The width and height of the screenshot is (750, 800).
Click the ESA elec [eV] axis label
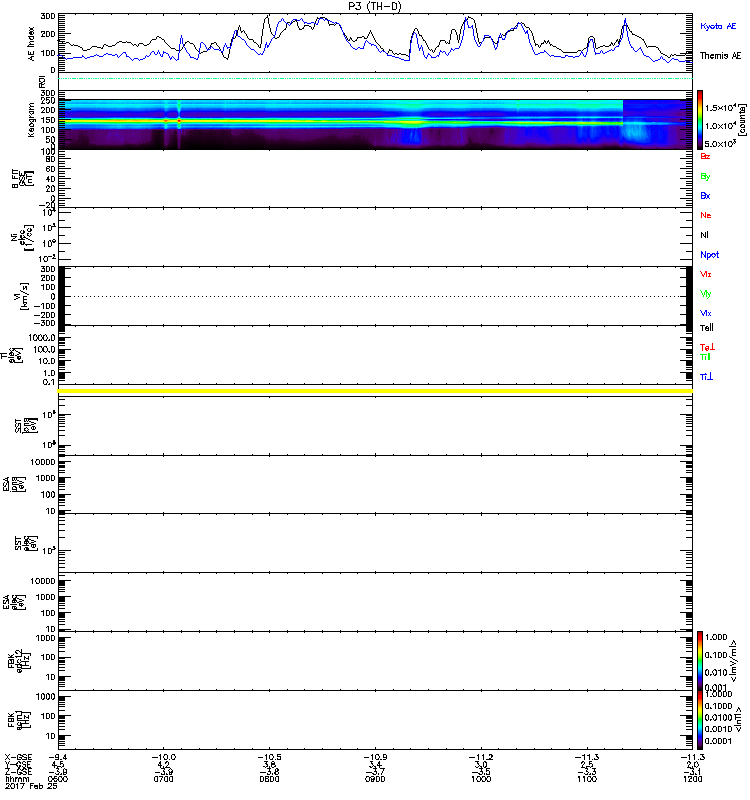click(x=14, y=602)
